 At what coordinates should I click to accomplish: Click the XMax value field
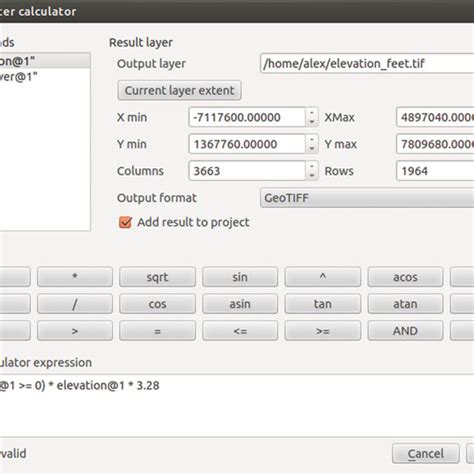[435, 117]
